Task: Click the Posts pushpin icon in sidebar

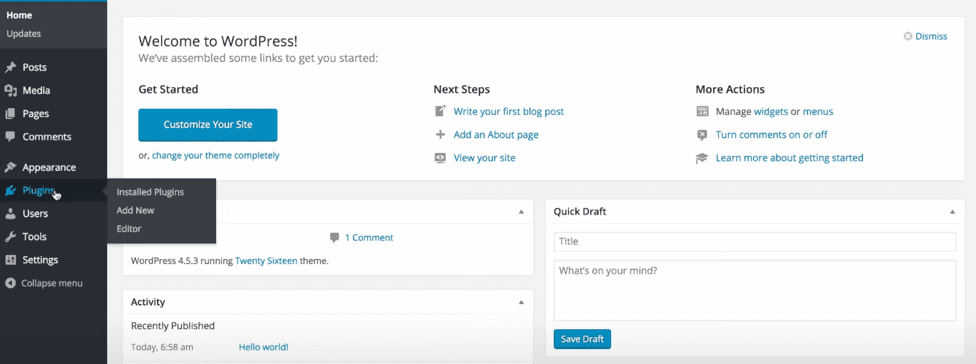Action: tap(10, 67)
